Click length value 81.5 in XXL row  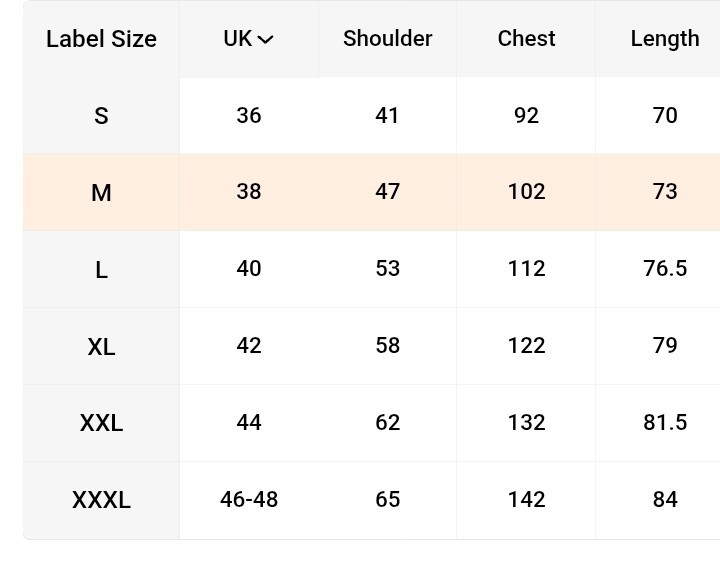point(664,423)
